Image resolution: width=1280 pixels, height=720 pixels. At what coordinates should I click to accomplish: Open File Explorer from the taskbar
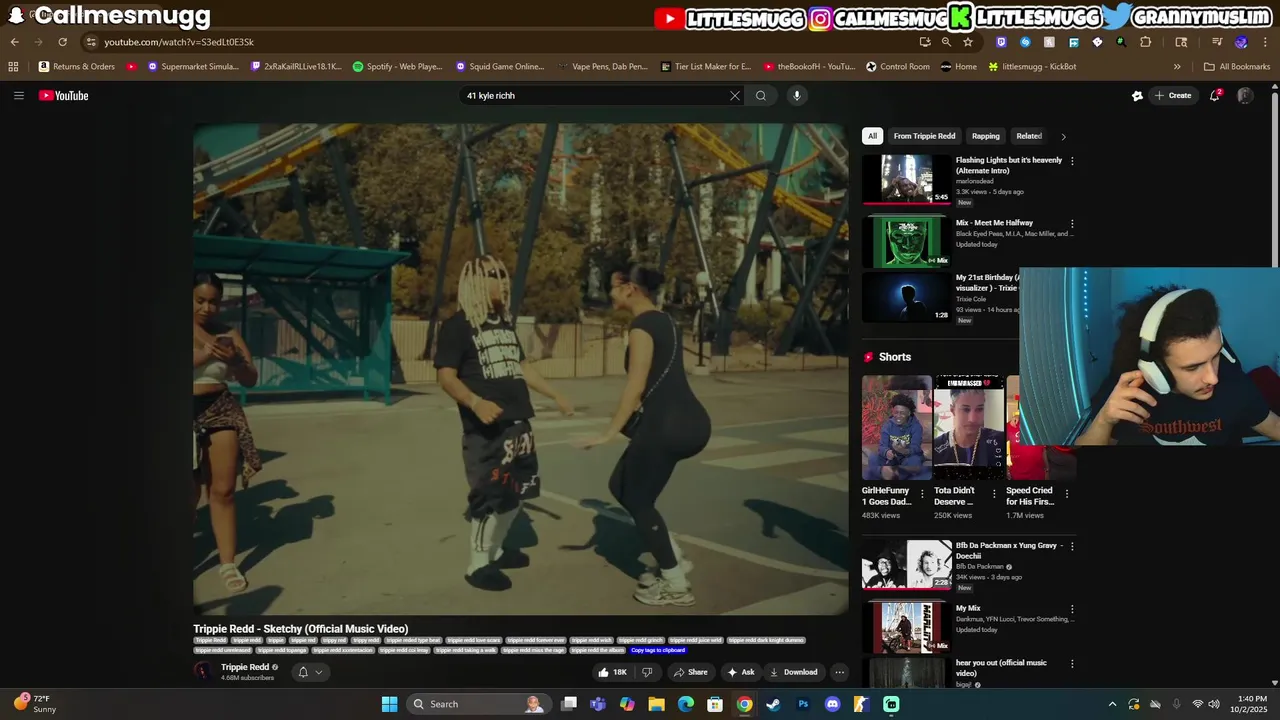(x=656, y=704)
